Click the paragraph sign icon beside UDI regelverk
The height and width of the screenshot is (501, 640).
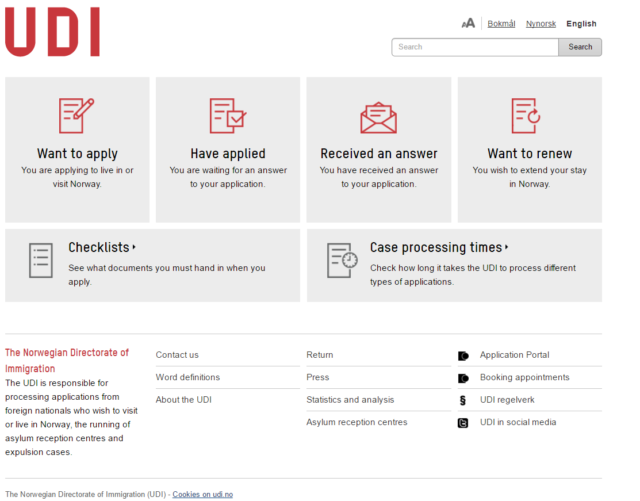click(462, 401)
